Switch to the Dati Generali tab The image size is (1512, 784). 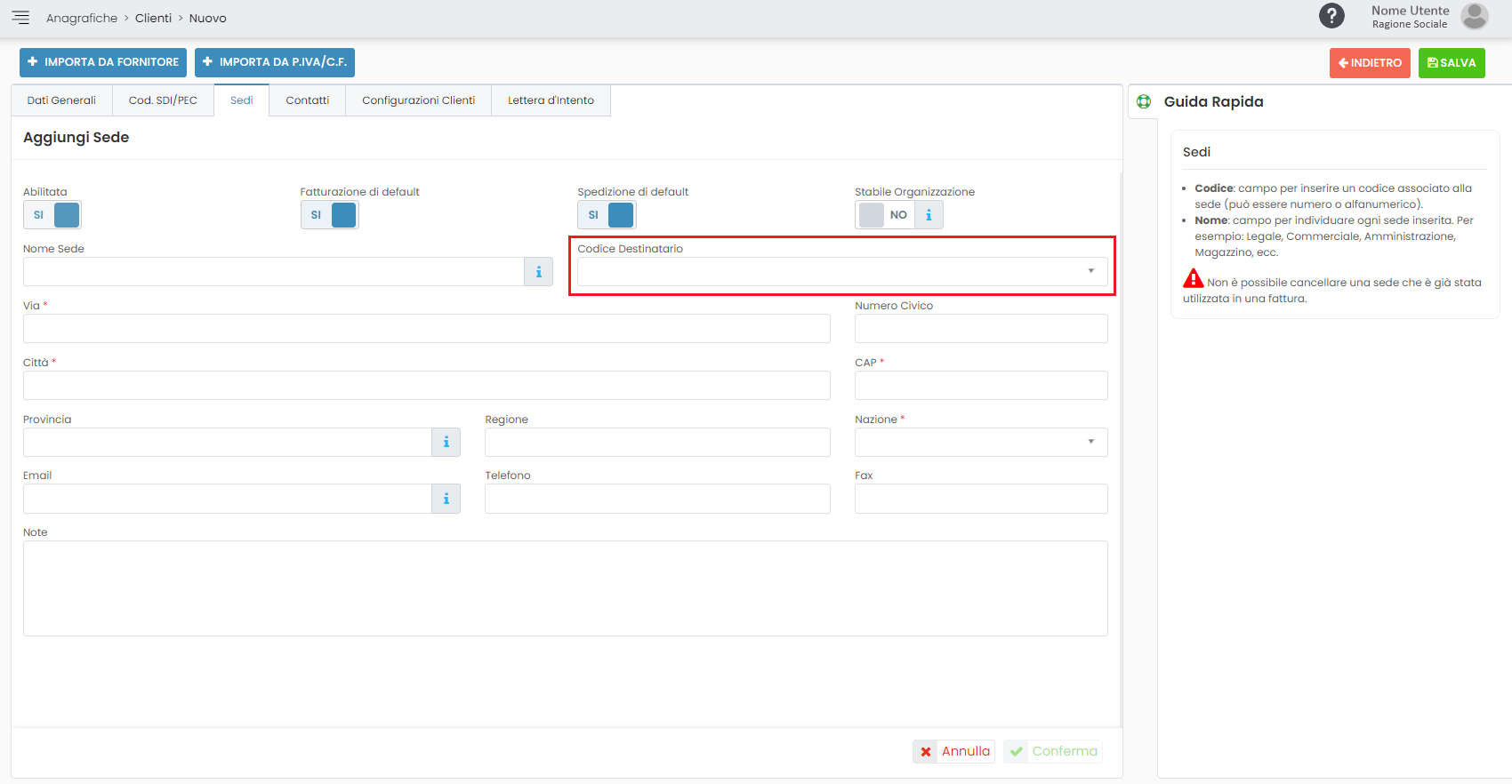click(61, 100)
